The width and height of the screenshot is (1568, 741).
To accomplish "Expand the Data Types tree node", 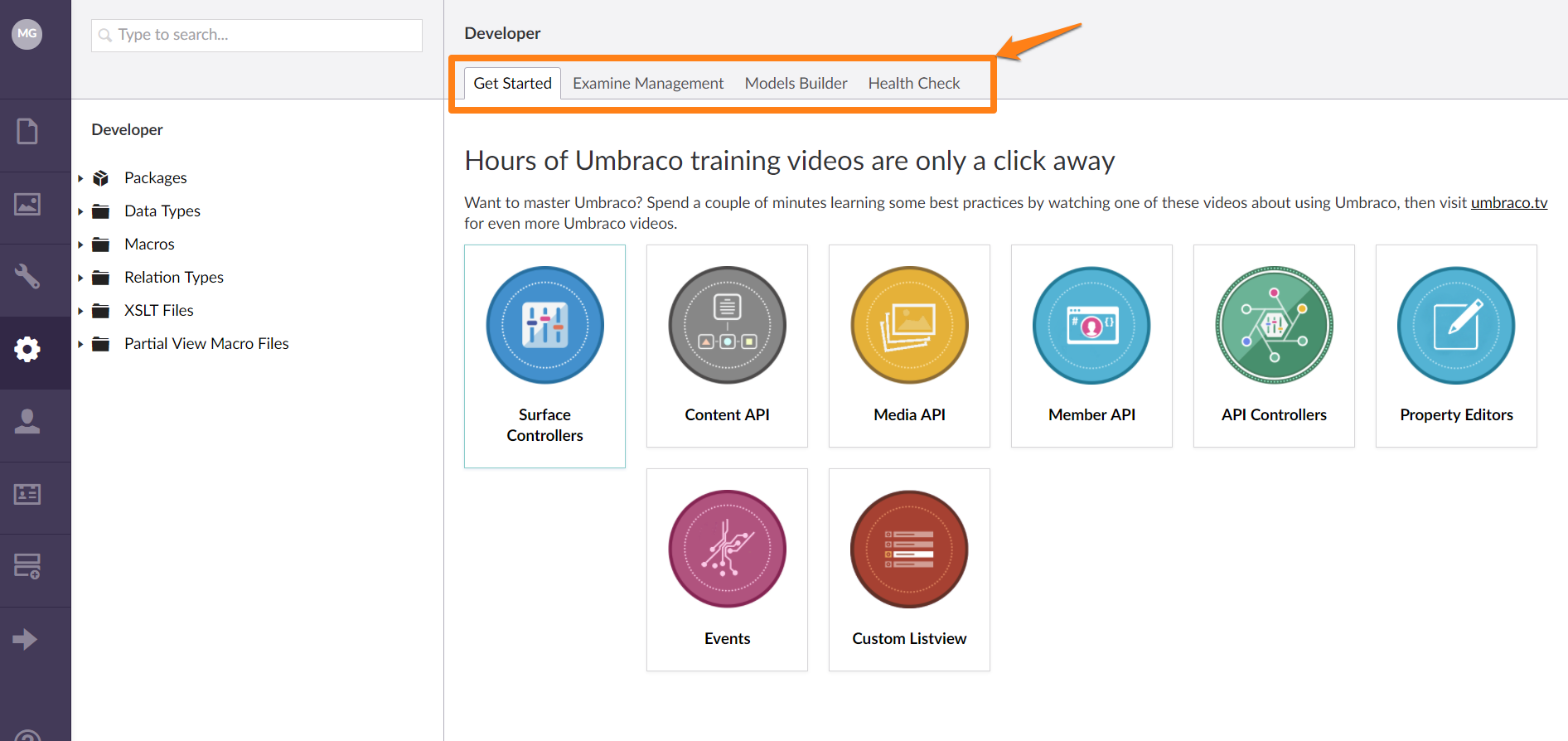I will pos(80,211).
